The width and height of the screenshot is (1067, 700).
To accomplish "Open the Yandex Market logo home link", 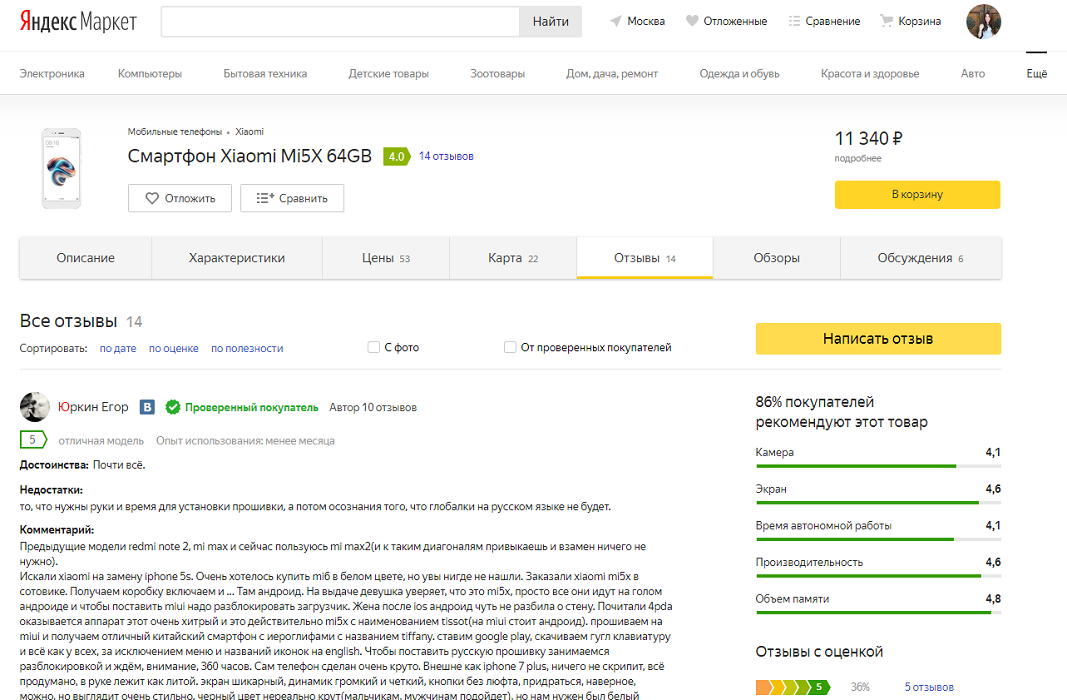I will (78, 22).
